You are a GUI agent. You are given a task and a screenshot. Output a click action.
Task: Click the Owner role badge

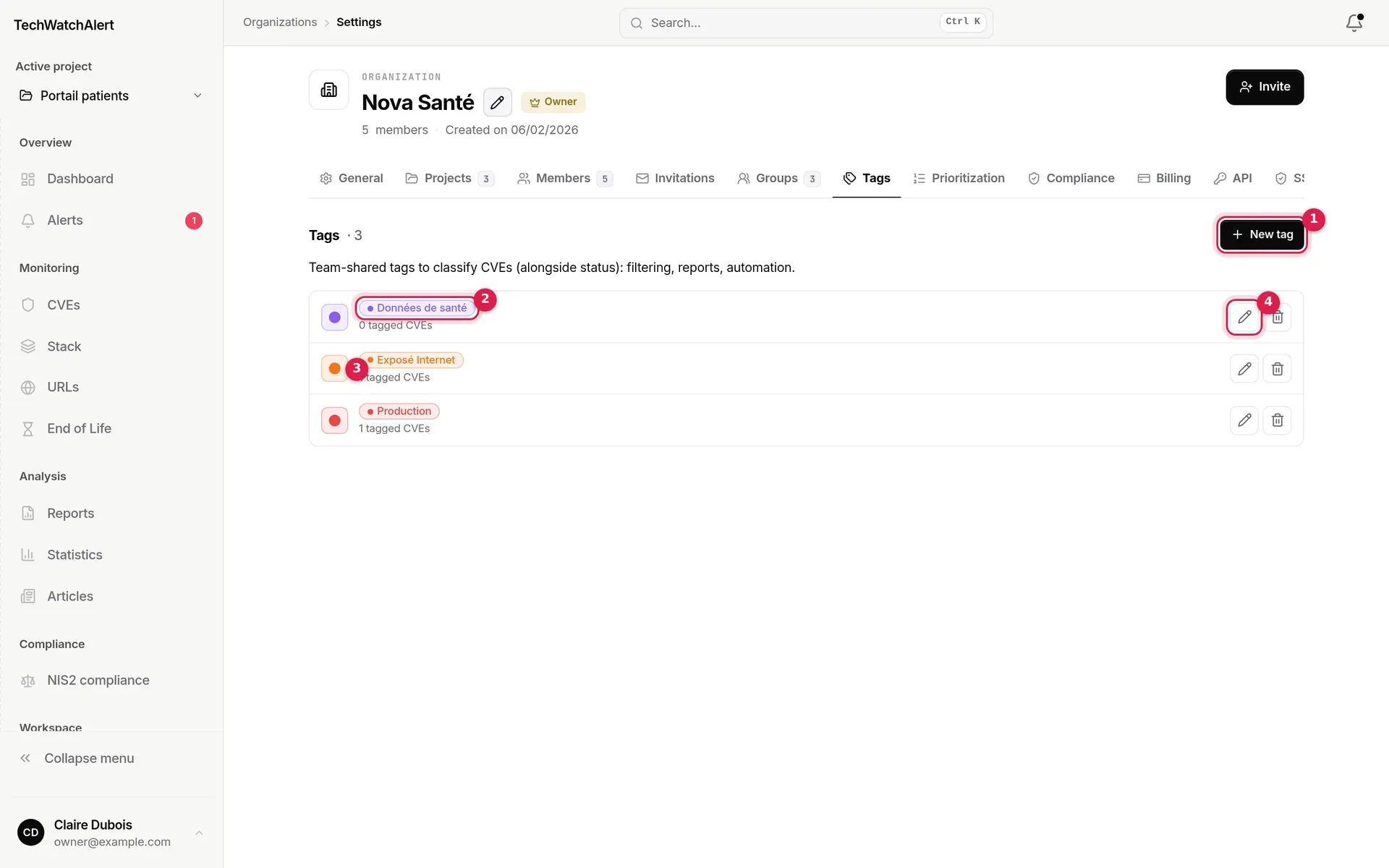(553, 102)
